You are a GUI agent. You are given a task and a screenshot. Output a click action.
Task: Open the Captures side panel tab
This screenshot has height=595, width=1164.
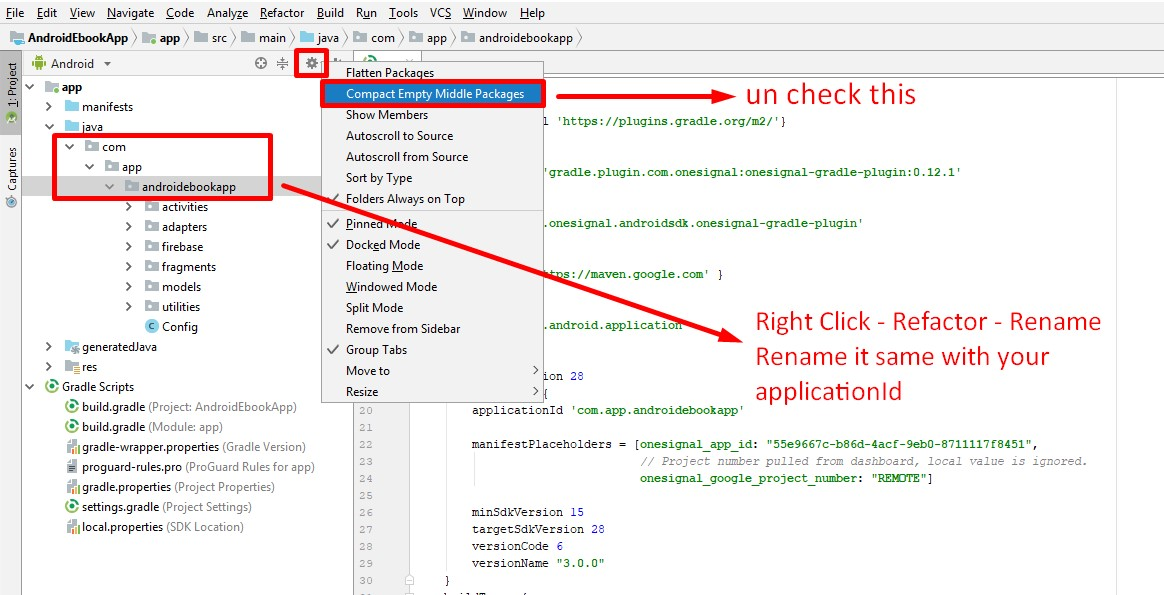(x=12, y=170)
